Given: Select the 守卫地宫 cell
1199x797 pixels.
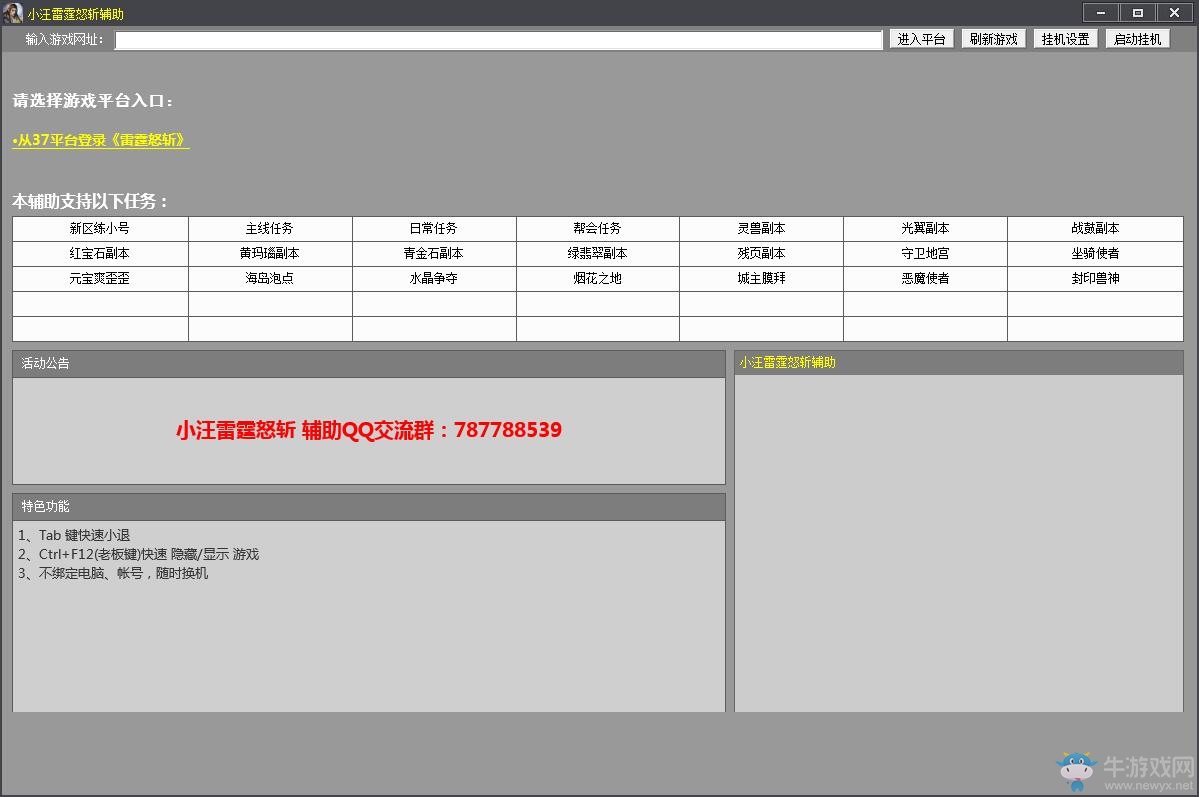Looking at the screenshot, I should [x=925, y=254].
